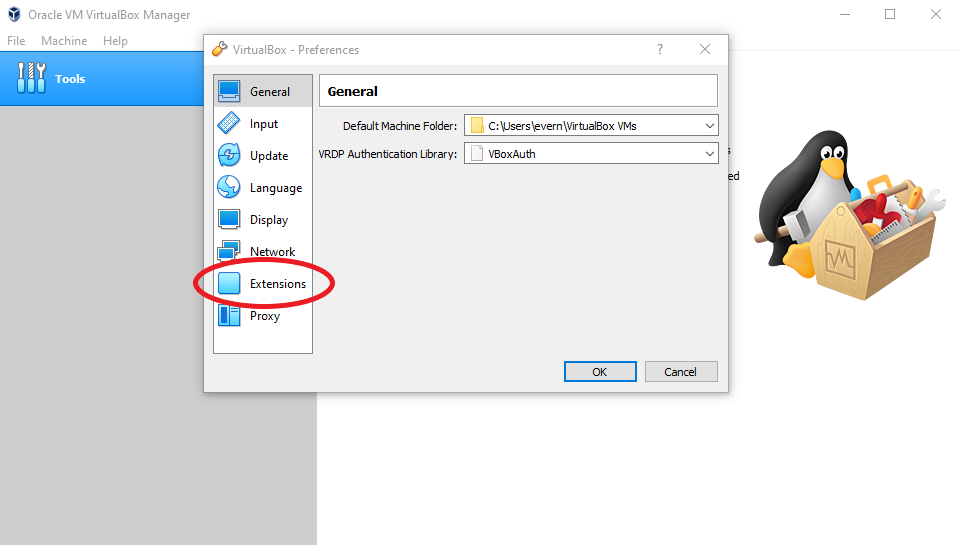The image size is (959, 545).
Task: Select the Extensions settings page
Action: point(263,283)
